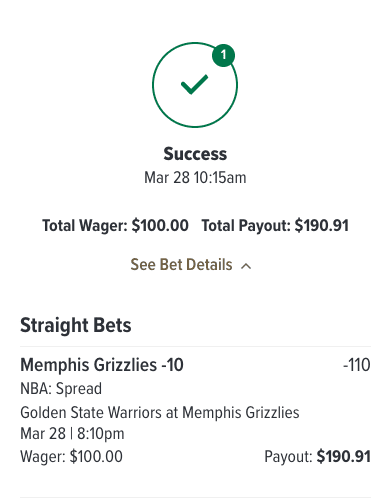The image size is (389, 498).
Task: Click the bet count badge showing 1
Action: 223,55
